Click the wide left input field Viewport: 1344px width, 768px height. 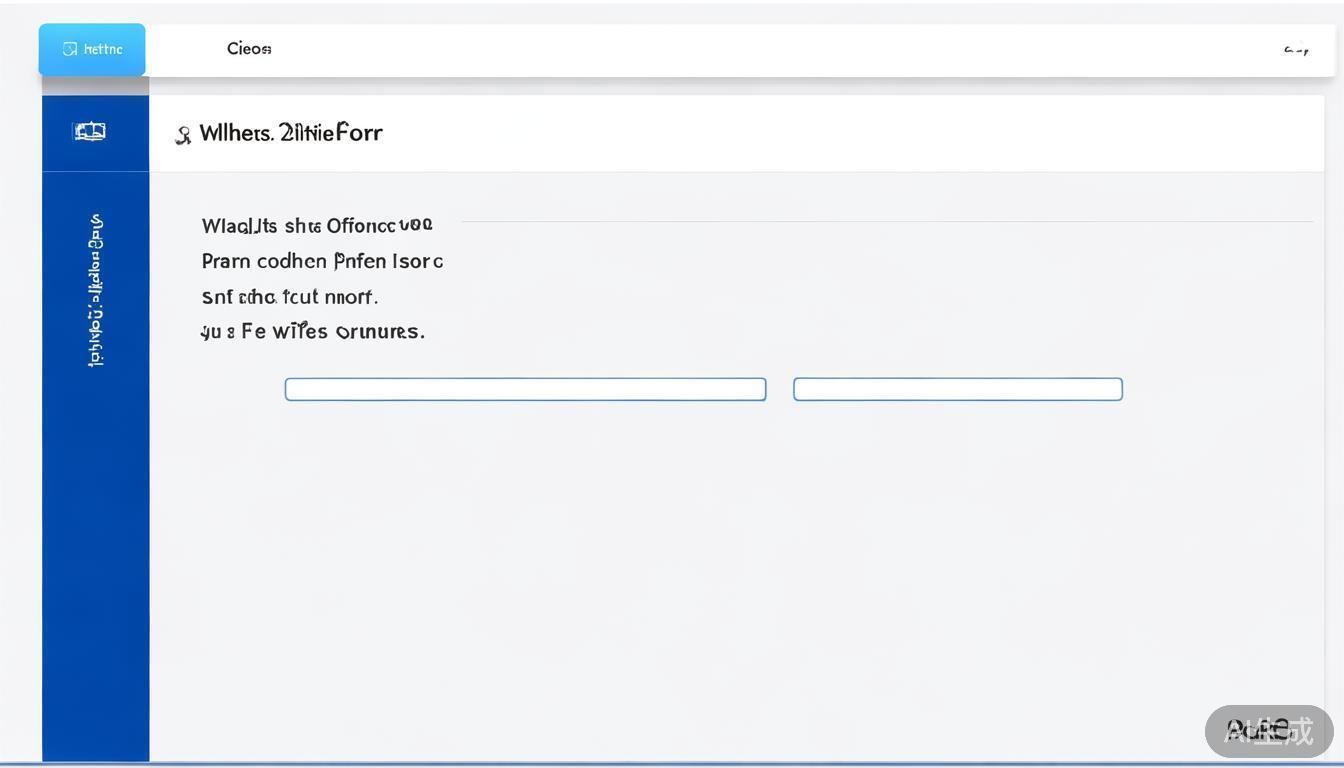[525, 389]
